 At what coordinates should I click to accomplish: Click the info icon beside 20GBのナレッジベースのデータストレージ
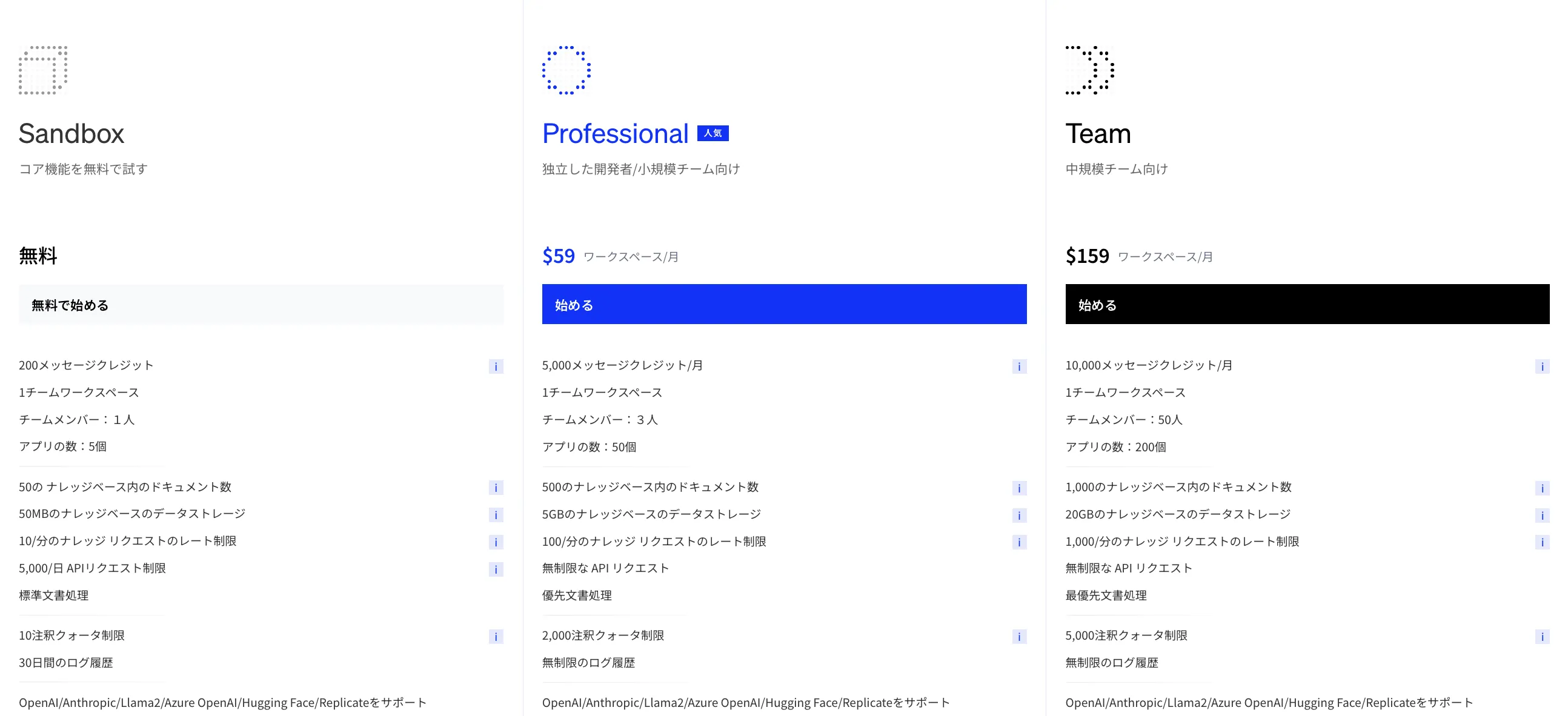[1543, 515]
